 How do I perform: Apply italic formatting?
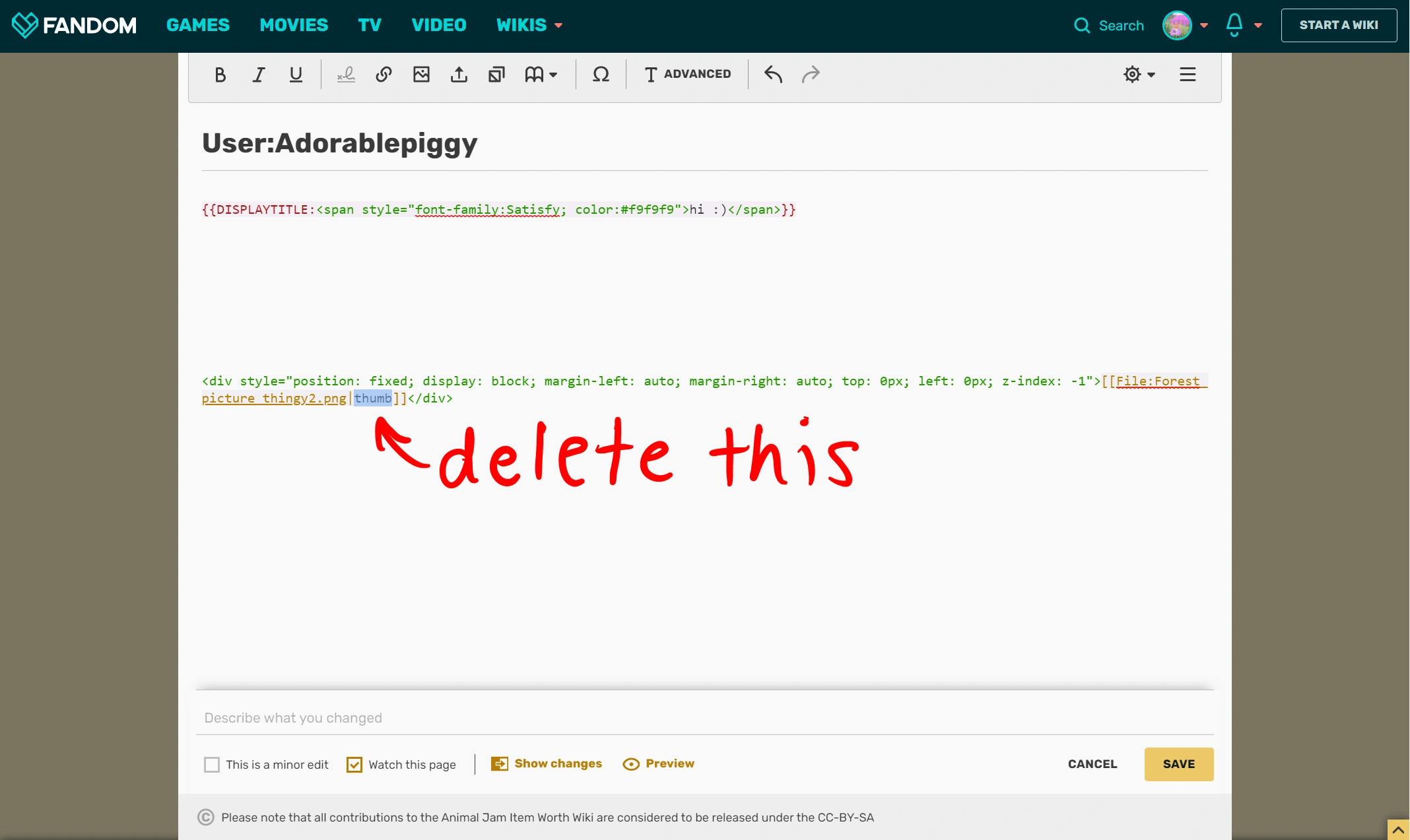(x=259, y=75)
